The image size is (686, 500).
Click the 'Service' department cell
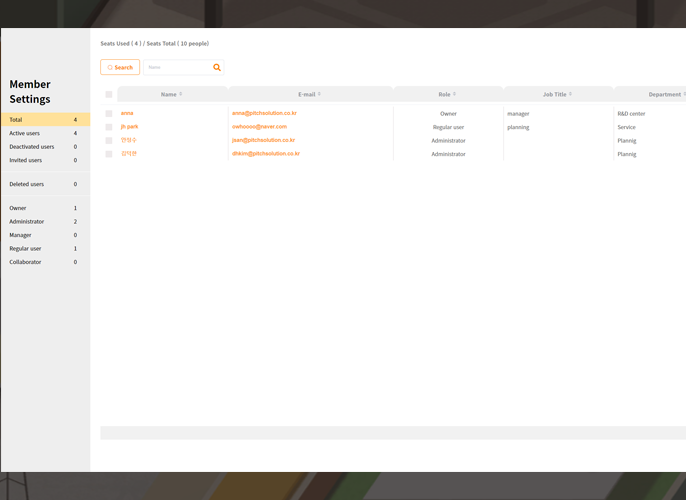click(626, 127)
